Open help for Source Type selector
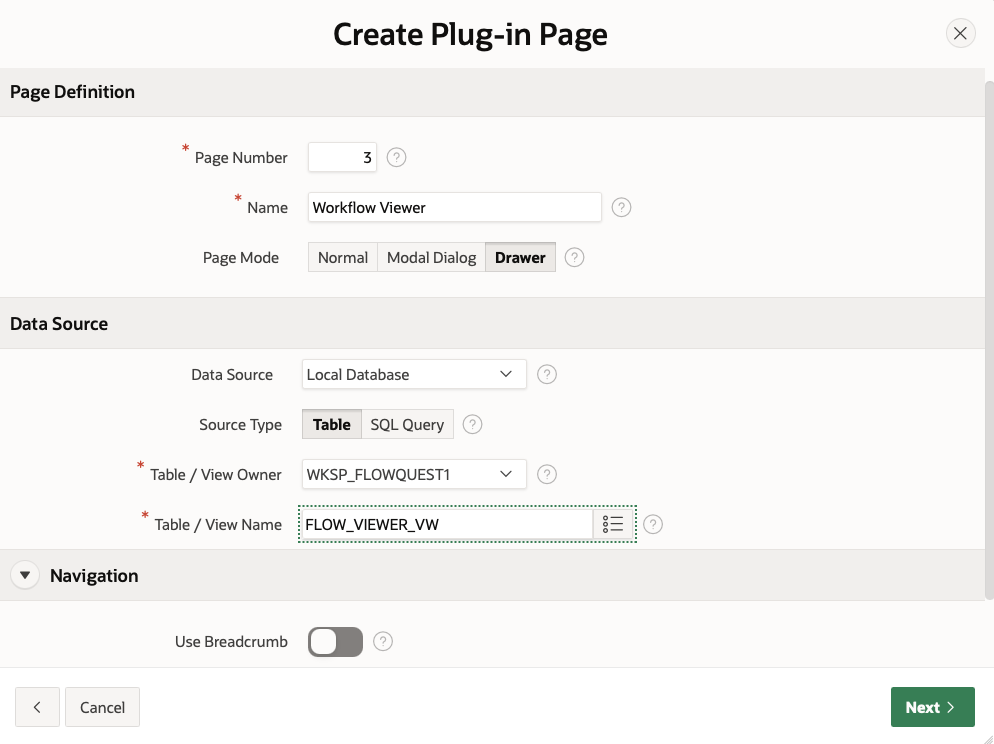The height and width of the screenshot is (744, 994). (x=473, y=424)
